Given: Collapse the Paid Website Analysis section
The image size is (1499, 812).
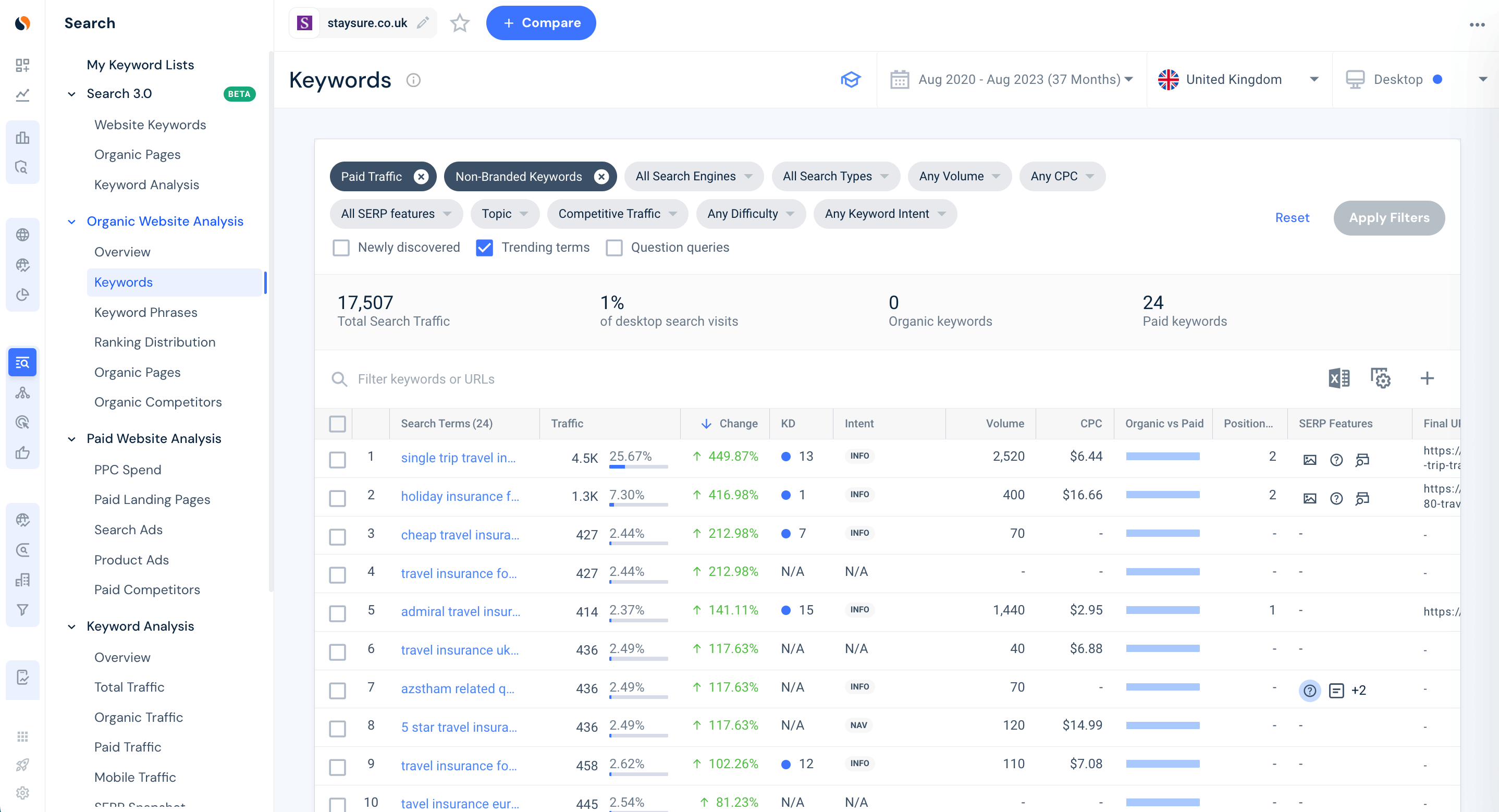Looking at the screenshot, I should pyautogui.click(x=71, y=439).
